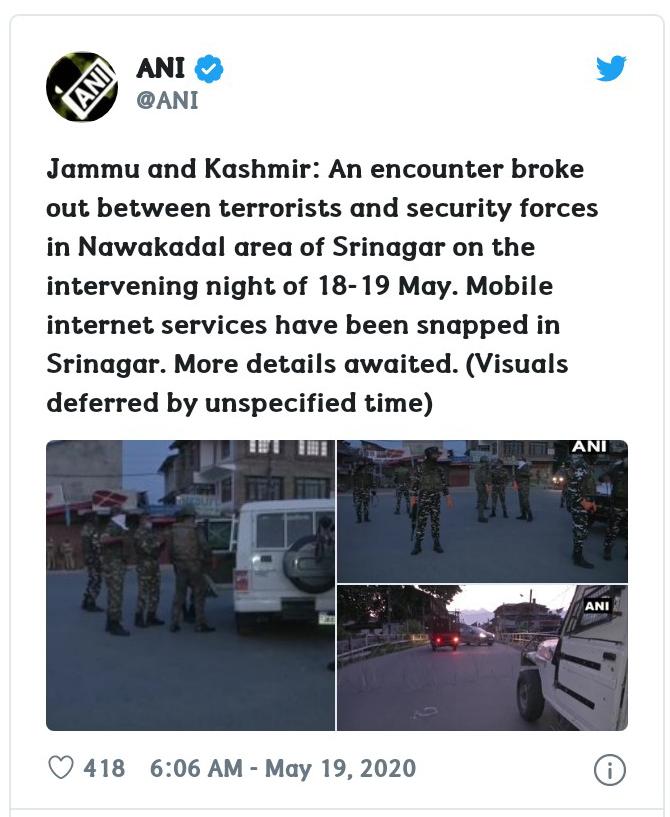
Task: Like the tweet with the heart icon
Action: (61, 768)
